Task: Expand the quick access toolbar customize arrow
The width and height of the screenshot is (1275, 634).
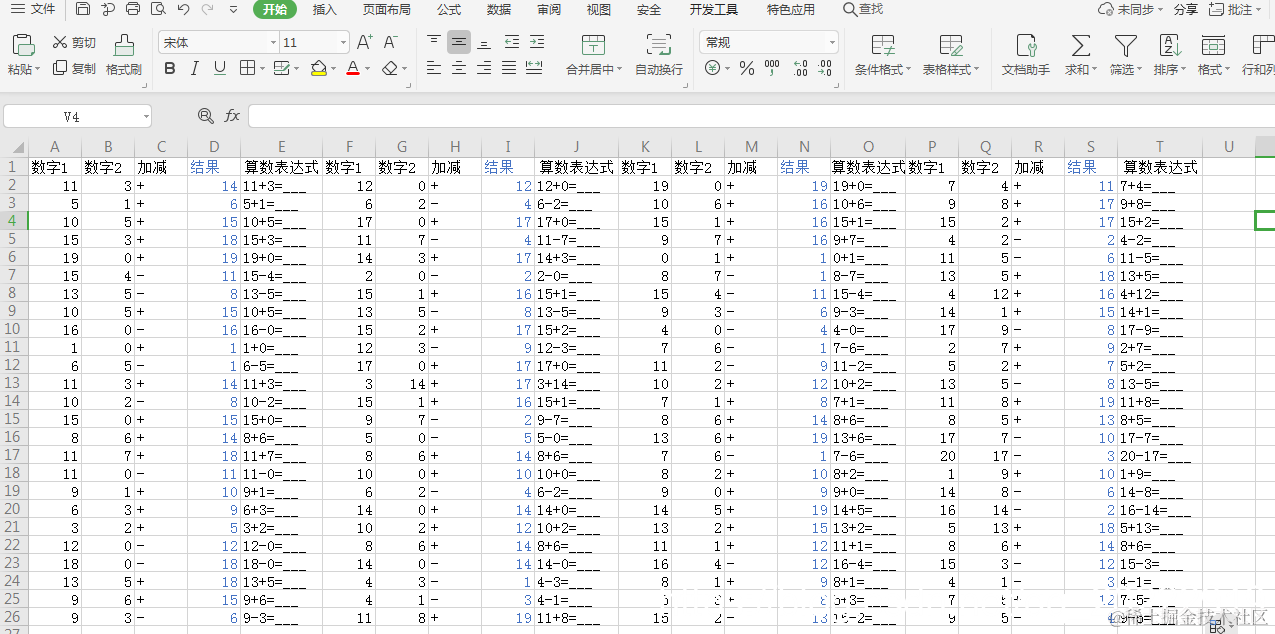Action: [x=233, y=10]
